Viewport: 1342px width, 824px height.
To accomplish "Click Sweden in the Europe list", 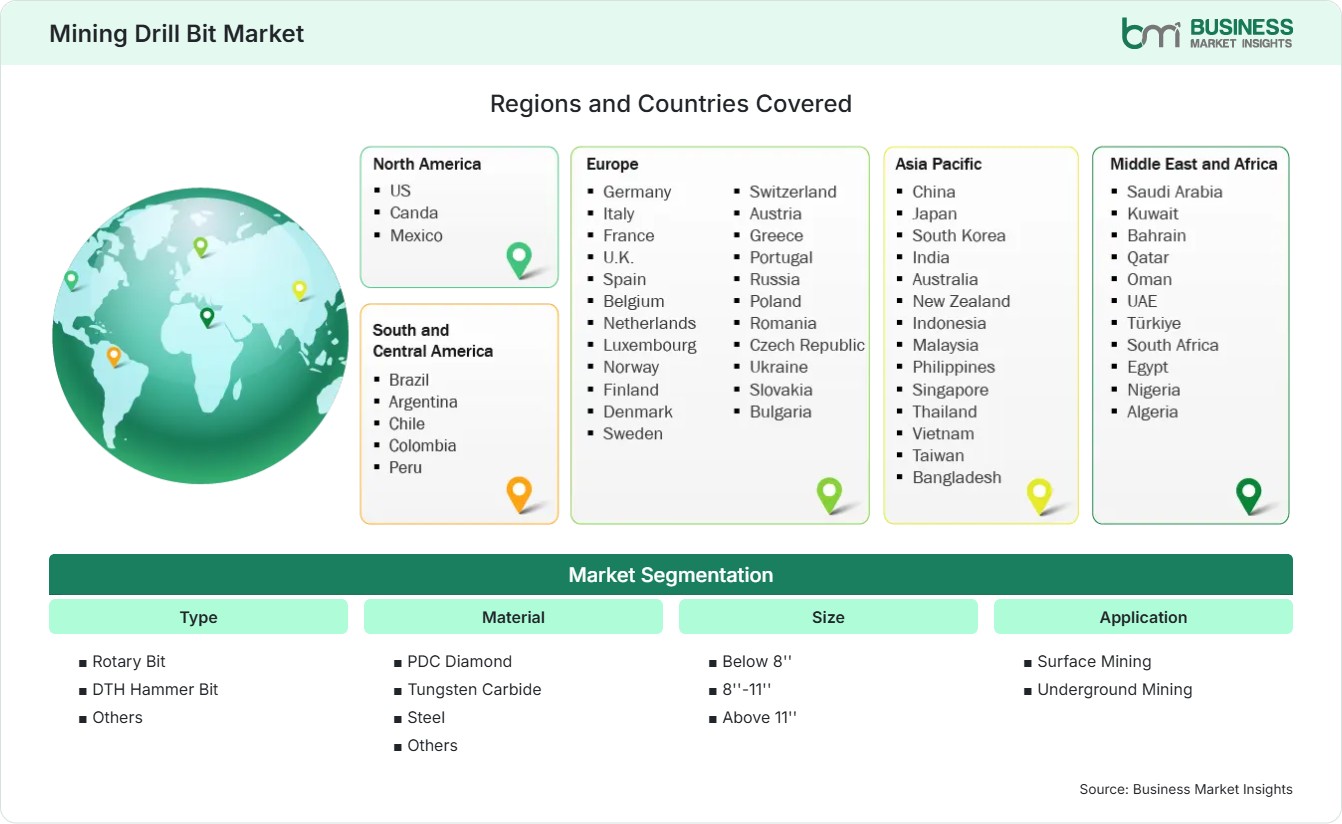I will [x=633, y=433].
